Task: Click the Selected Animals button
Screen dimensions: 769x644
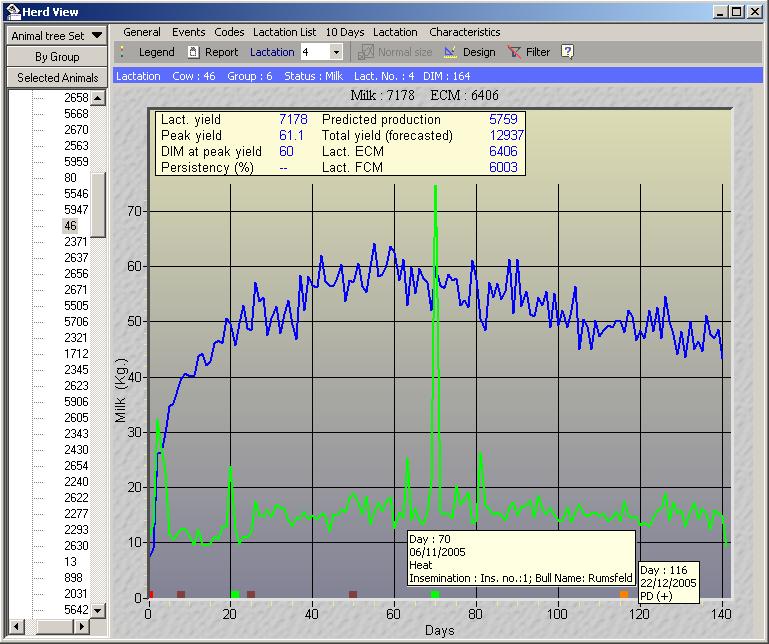Action: [x=57, y=77]
